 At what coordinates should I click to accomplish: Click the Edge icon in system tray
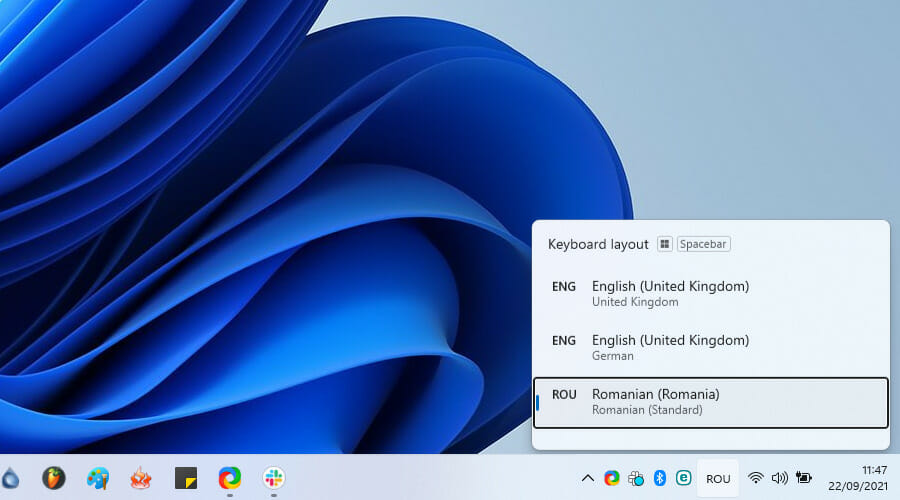[x=612, y=478]
